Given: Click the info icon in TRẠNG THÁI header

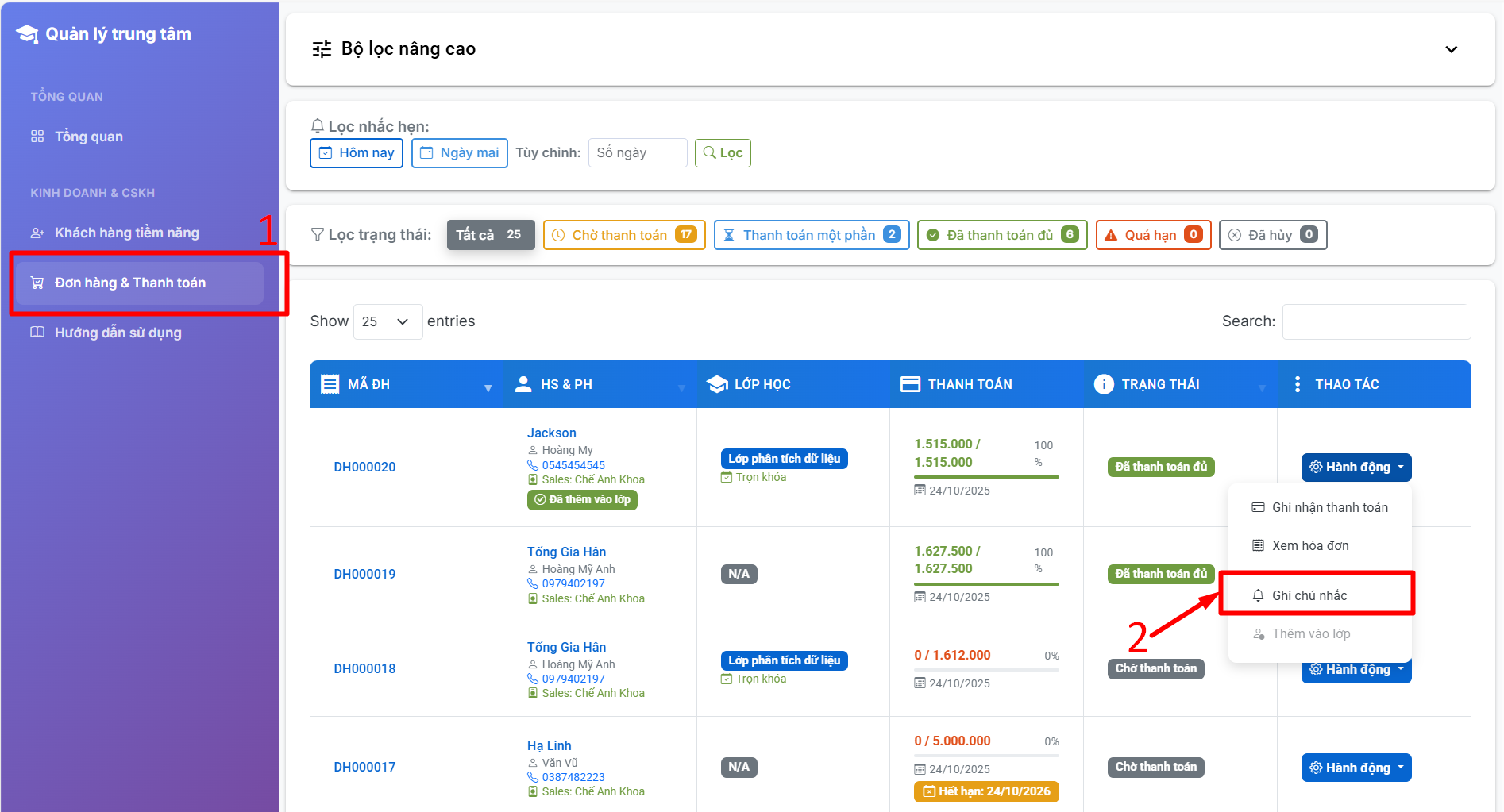Looking at the screenshot, I should (x=1104, y=384).
